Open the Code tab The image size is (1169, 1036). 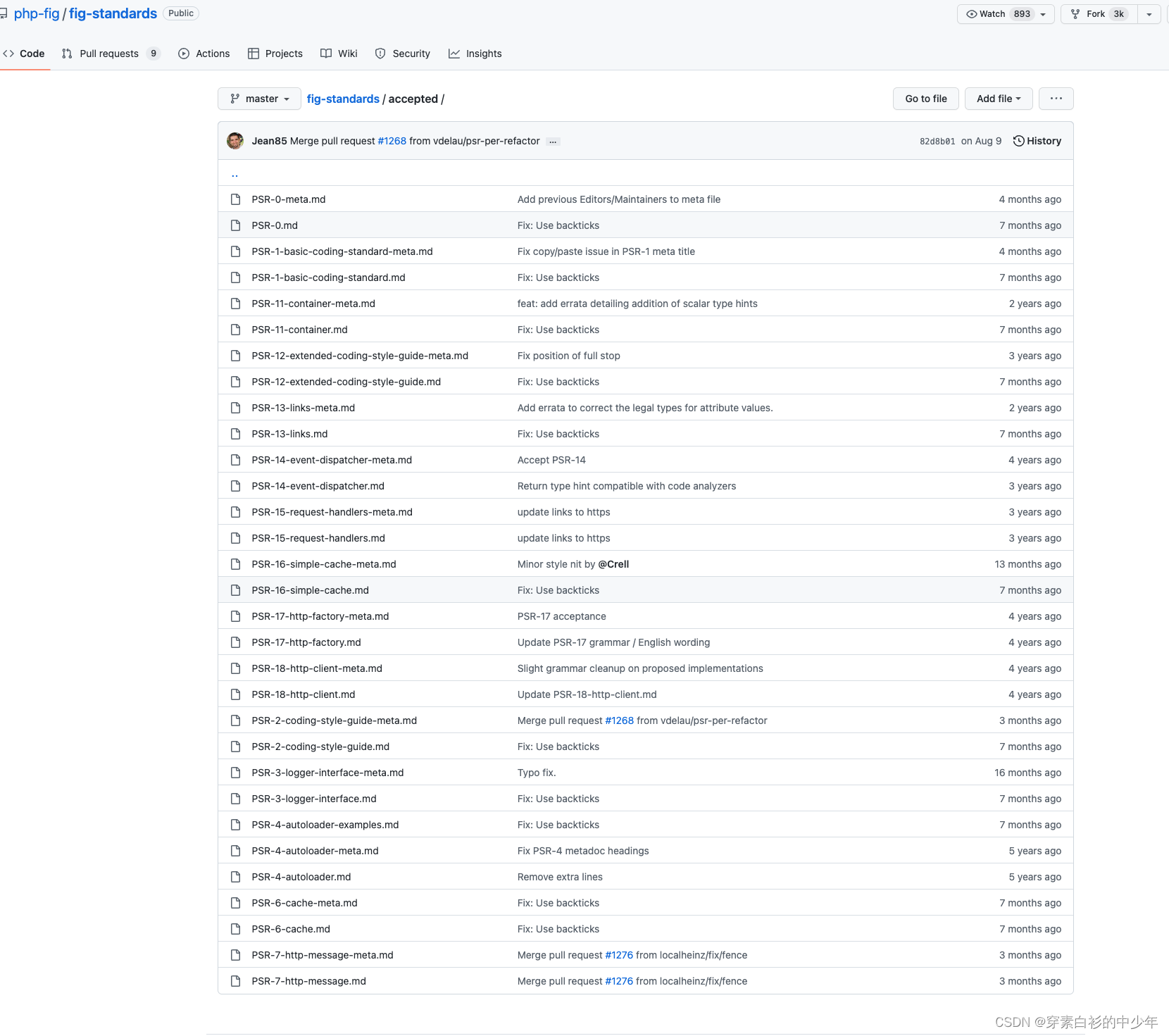[x=24, y=54]
